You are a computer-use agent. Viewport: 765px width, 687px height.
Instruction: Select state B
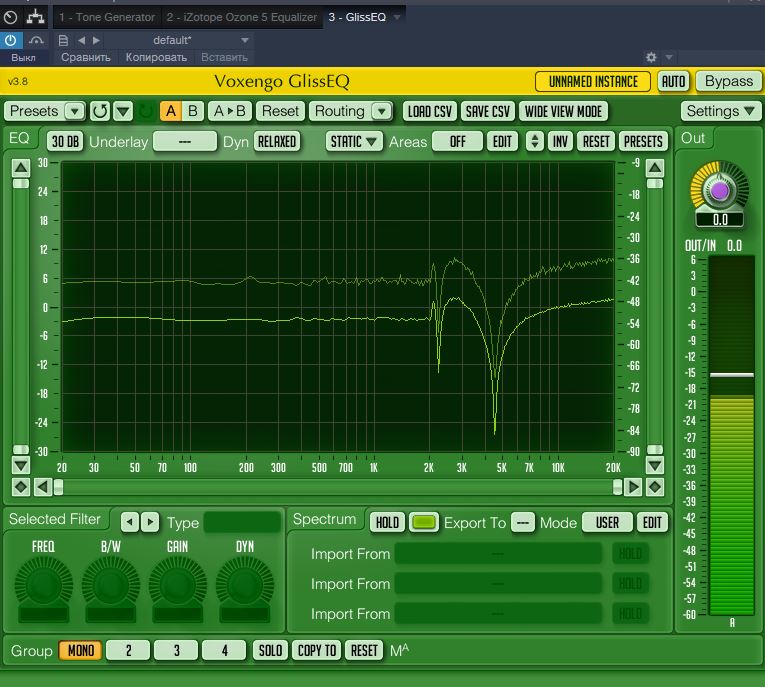click(x=193, y=111)
